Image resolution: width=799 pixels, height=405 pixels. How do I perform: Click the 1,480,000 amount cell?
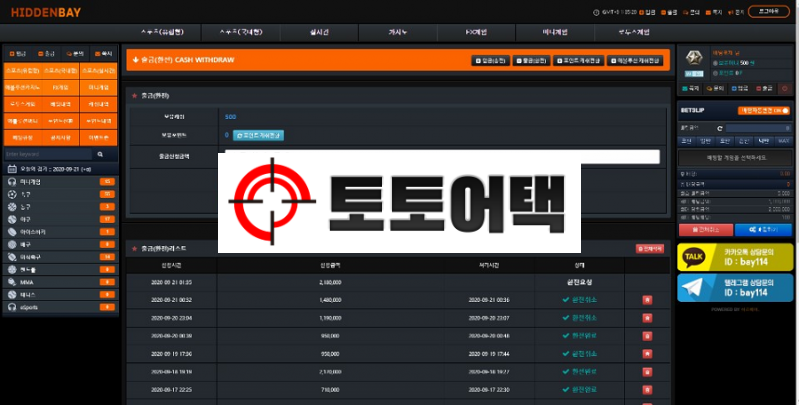330,300
